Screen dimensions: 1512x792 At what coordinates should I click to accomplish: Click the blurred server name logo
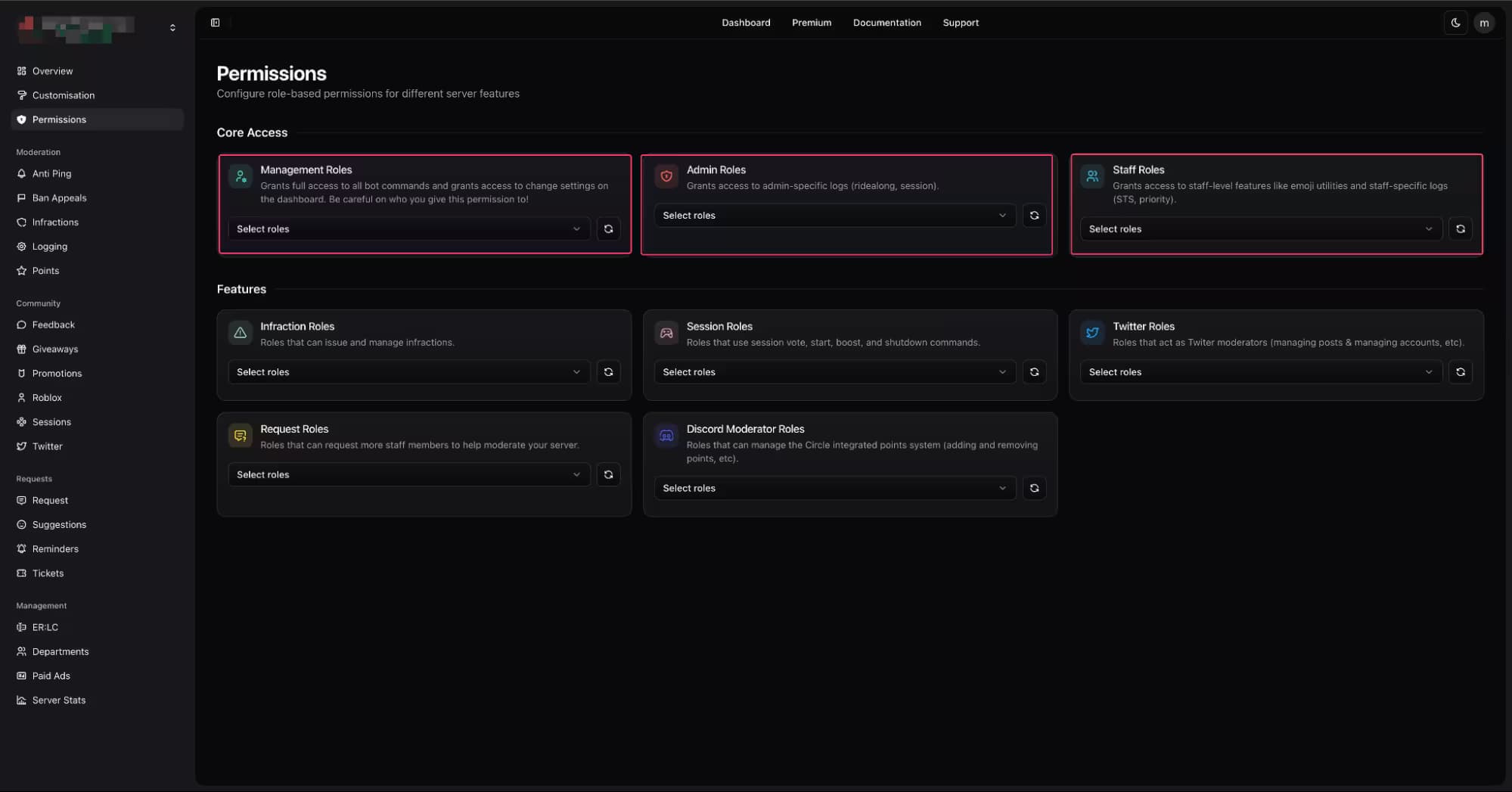coord(76,28)
